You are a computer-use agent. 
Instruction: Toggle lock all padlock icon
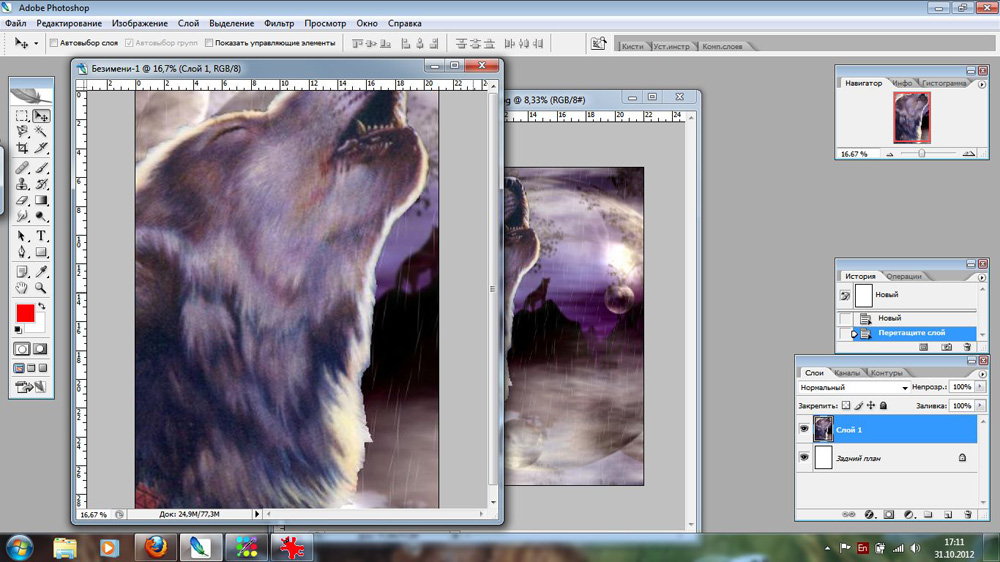(x=883, y=406)
